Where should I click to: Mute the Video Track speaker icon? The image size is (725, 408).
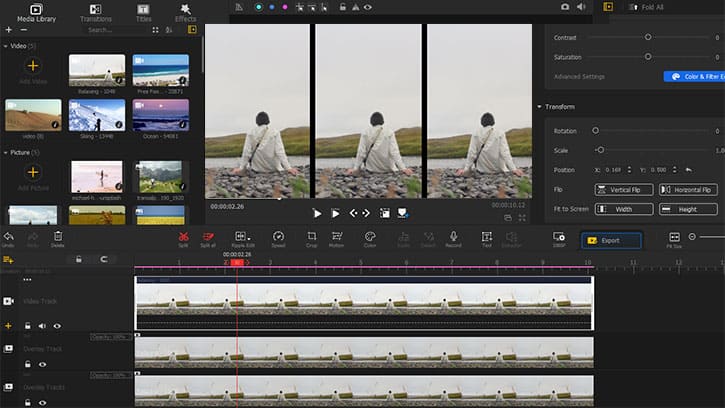tap(42, 325)
